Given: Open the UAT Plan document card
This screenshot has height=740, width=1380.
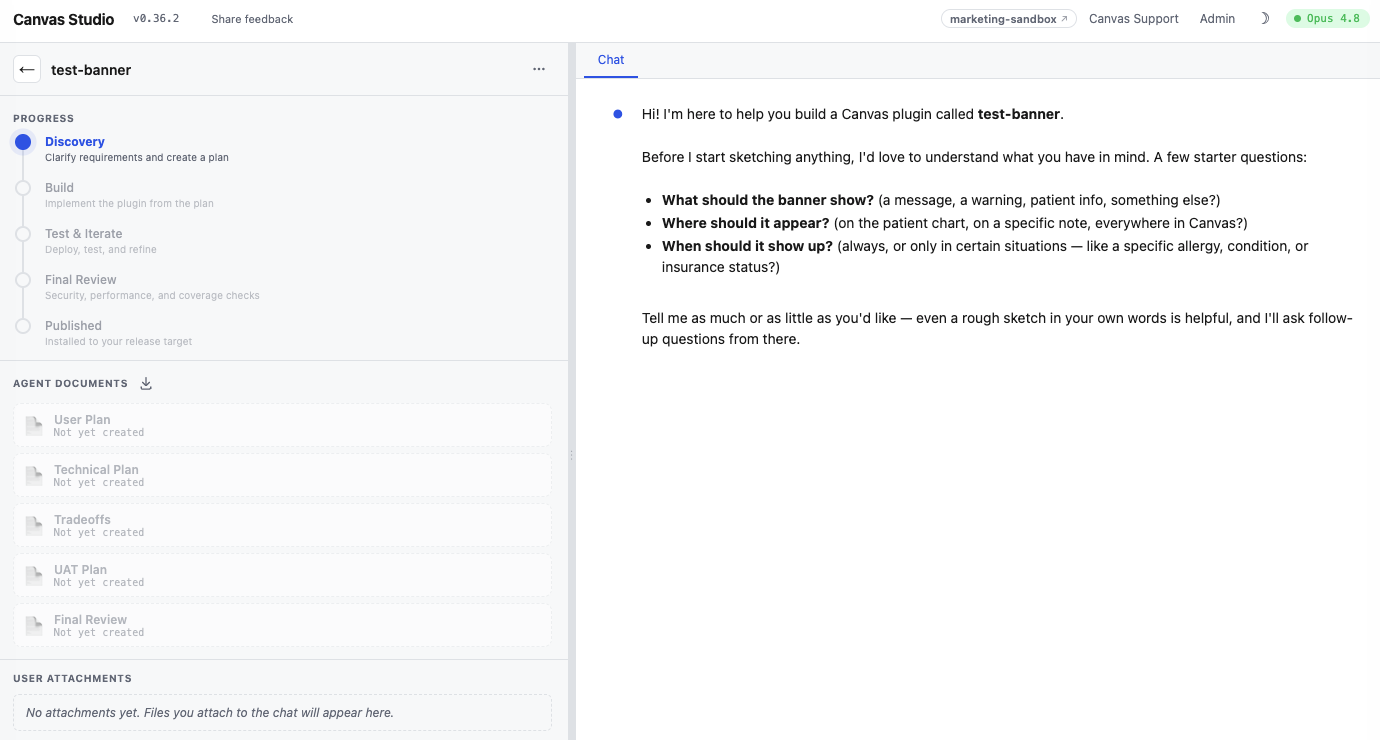Looking at the screenshot, I should [282, 575].
